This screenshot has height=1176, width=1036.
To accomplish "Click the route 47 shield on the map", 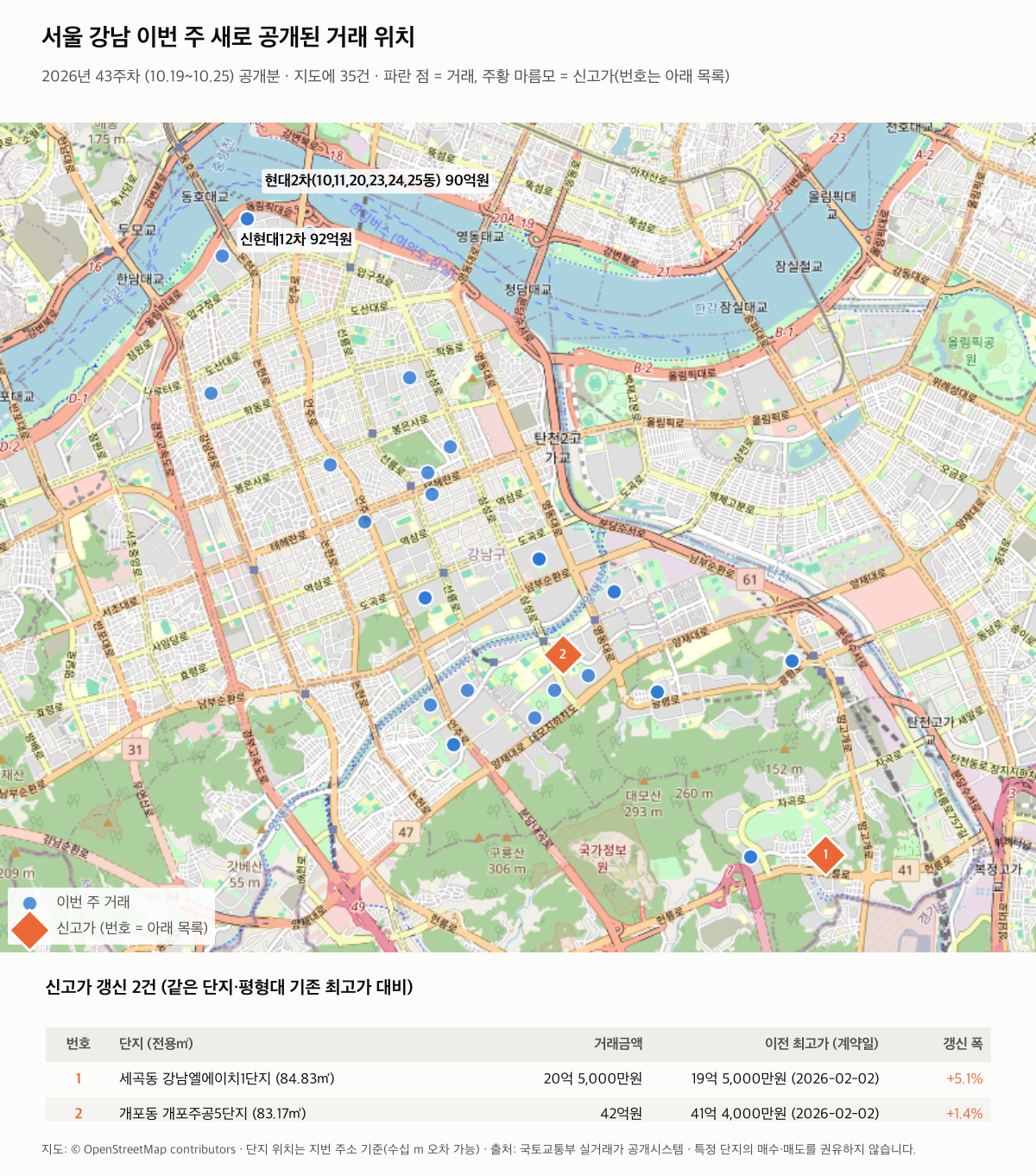I will point(406,832).
